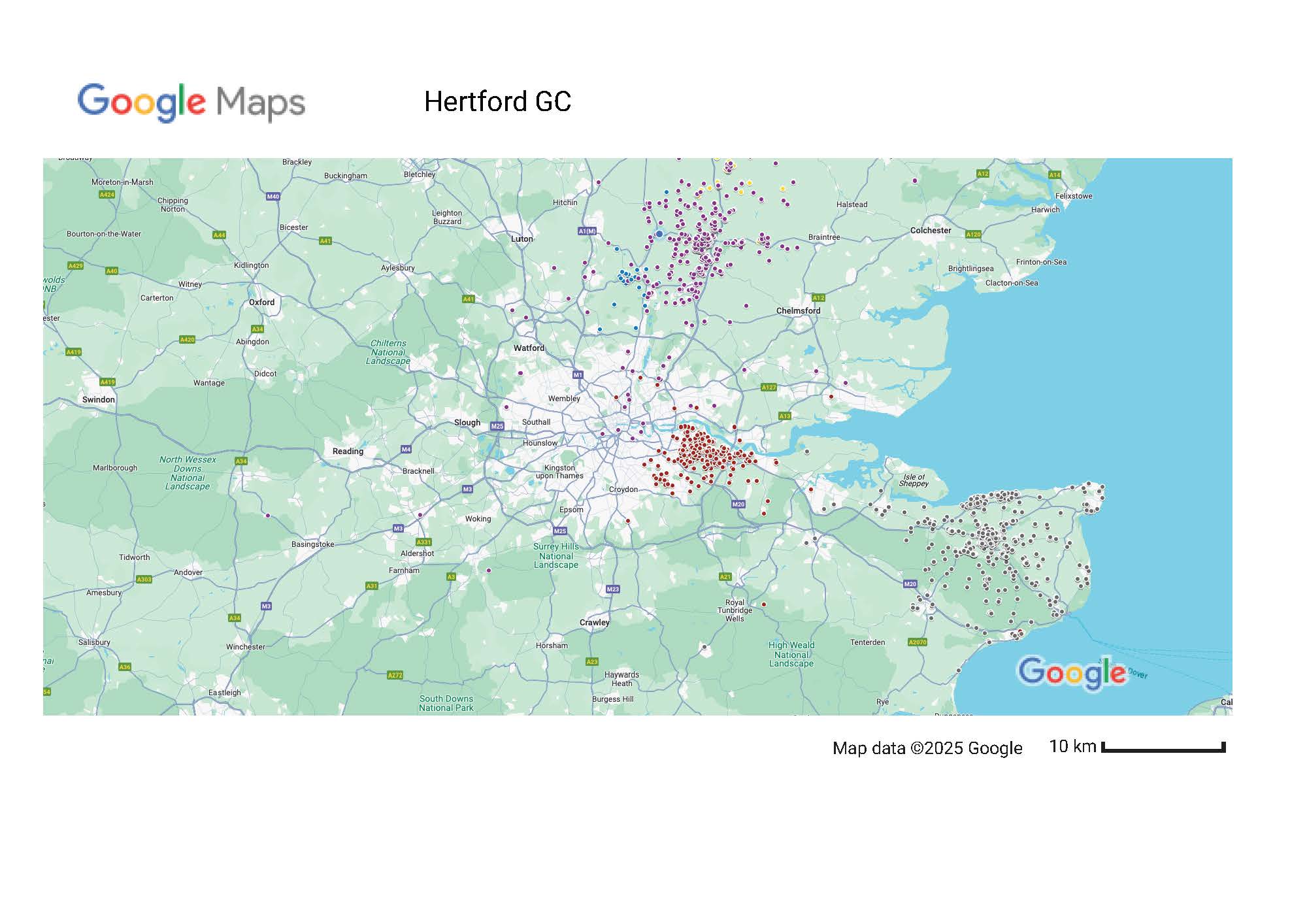Click the Google watermark on the map

click(1072, 672)
